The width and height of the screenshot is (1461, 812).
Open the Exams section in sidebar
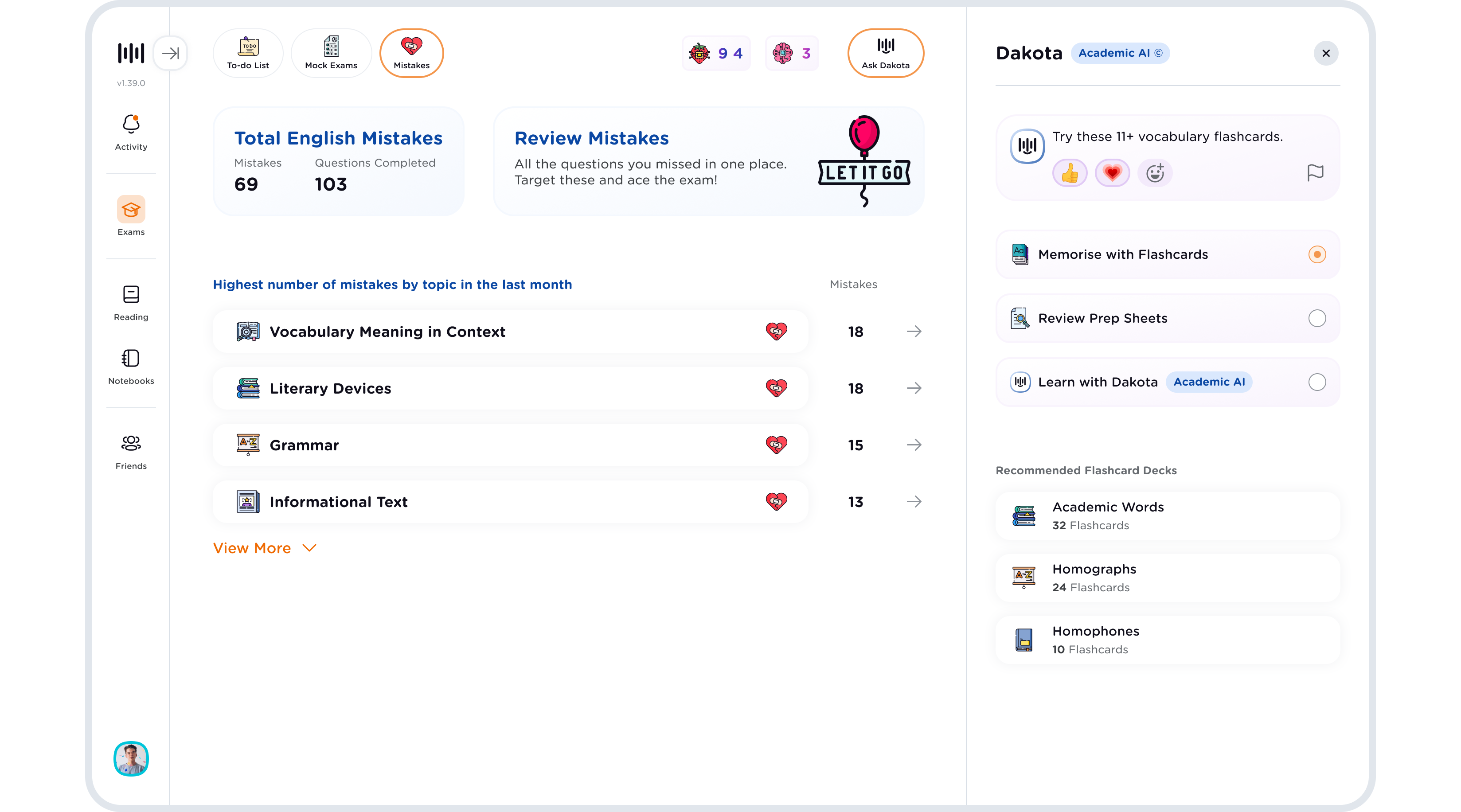131,216
